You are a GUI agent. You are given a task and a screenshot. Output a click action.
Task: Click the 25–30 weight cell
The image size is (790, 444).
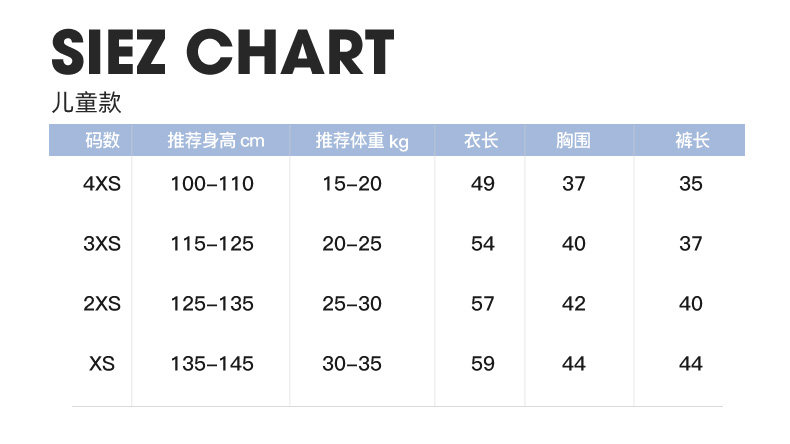[352, 304]
